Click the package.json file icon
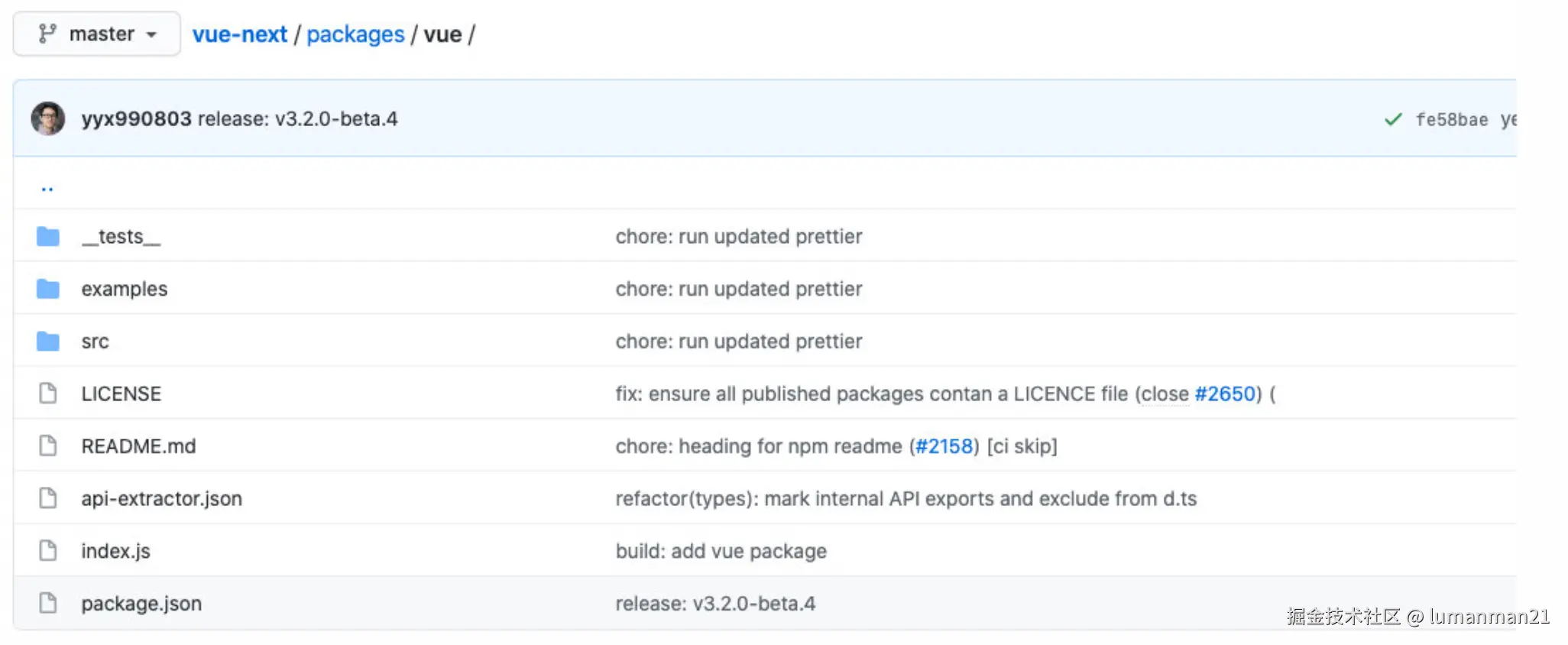The height and width of the screenshot is (645, 1568). (x=48, y=603)
